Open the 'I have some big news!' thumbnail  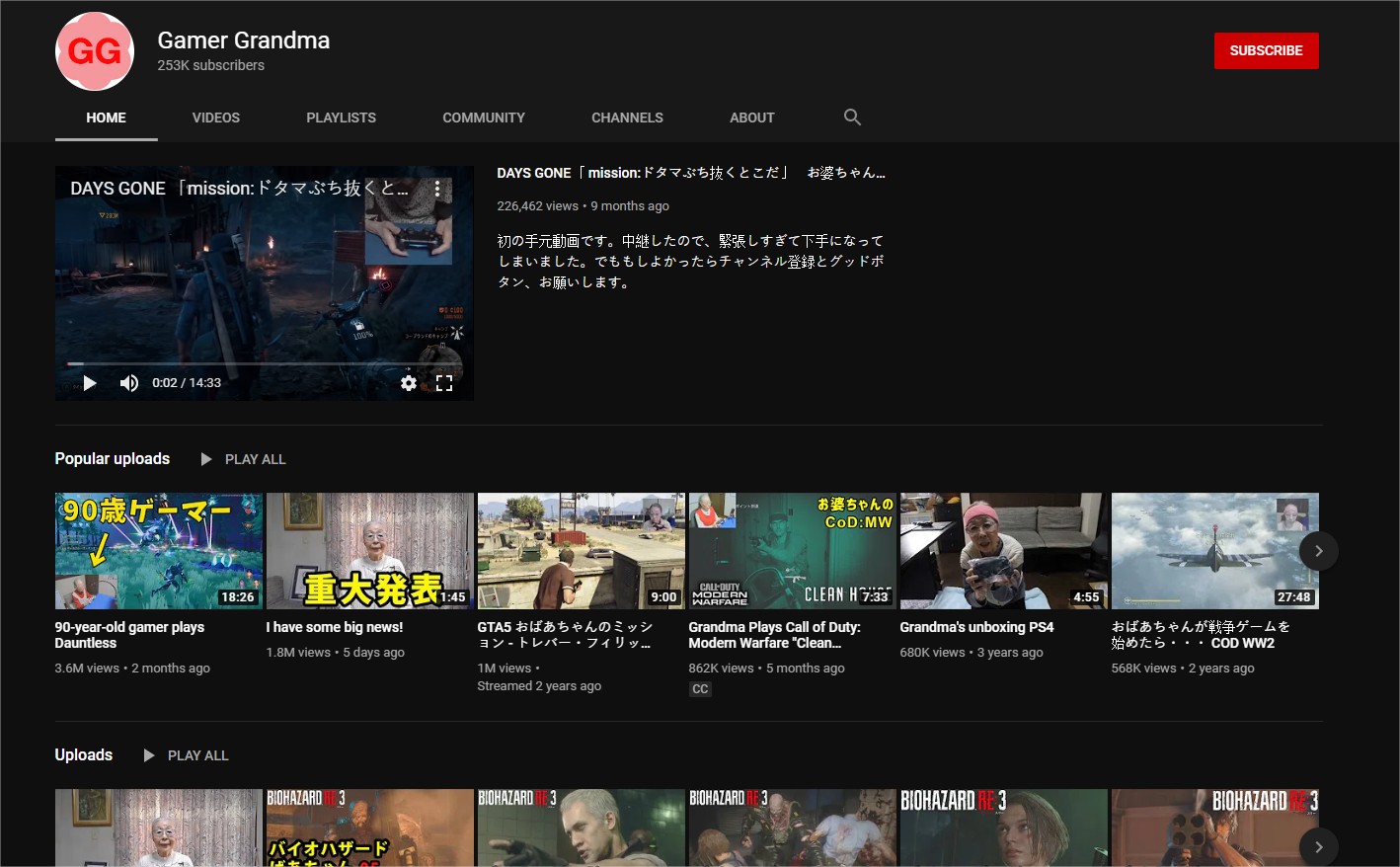pos(370,551)
